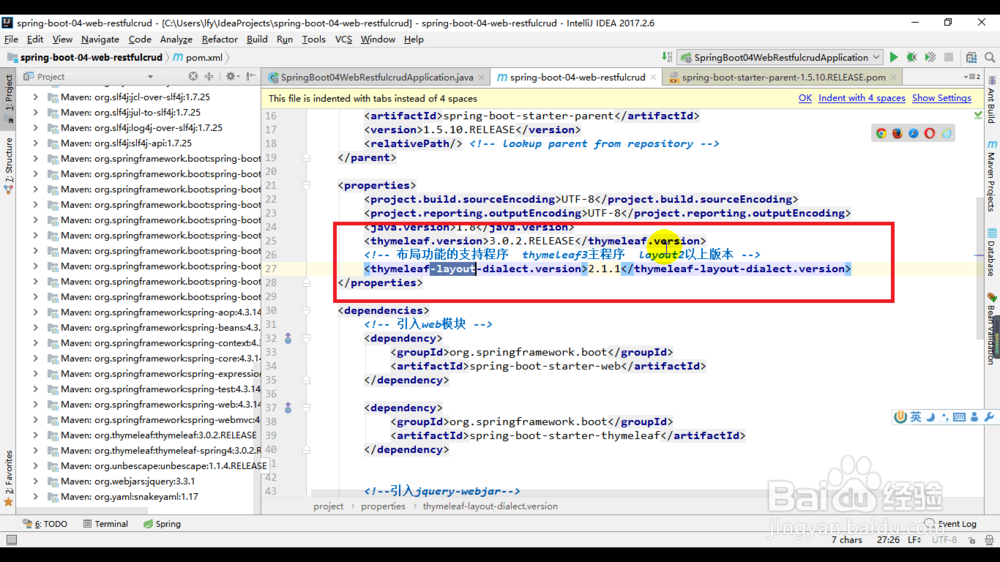
Task: Expand Maven: org.slf4j:slf4j-api:1.7.25 node
Action: [x=36, y=143]
